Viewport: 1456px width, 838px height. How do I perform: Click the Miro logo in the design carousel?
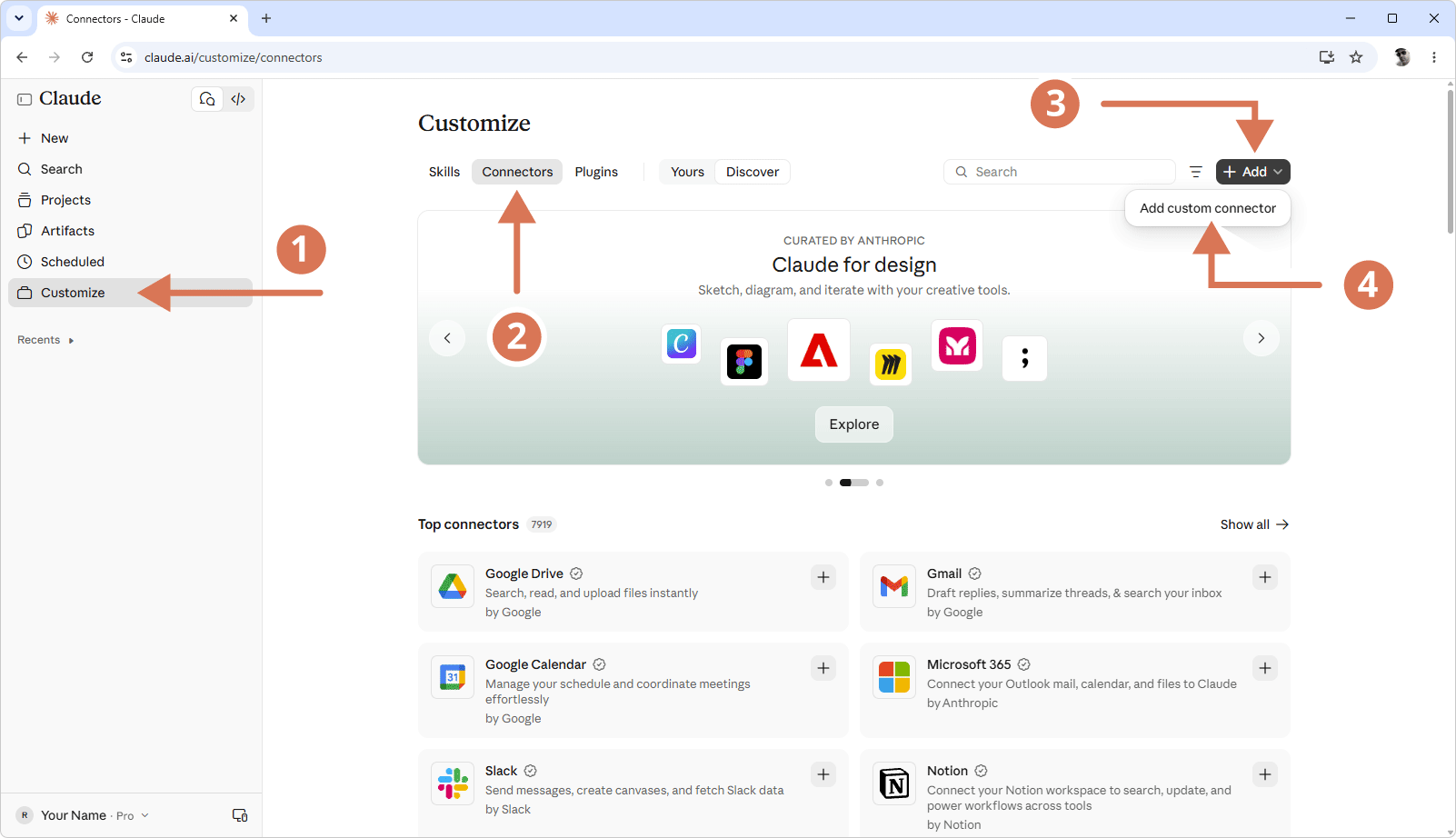(x=891, y=364)
